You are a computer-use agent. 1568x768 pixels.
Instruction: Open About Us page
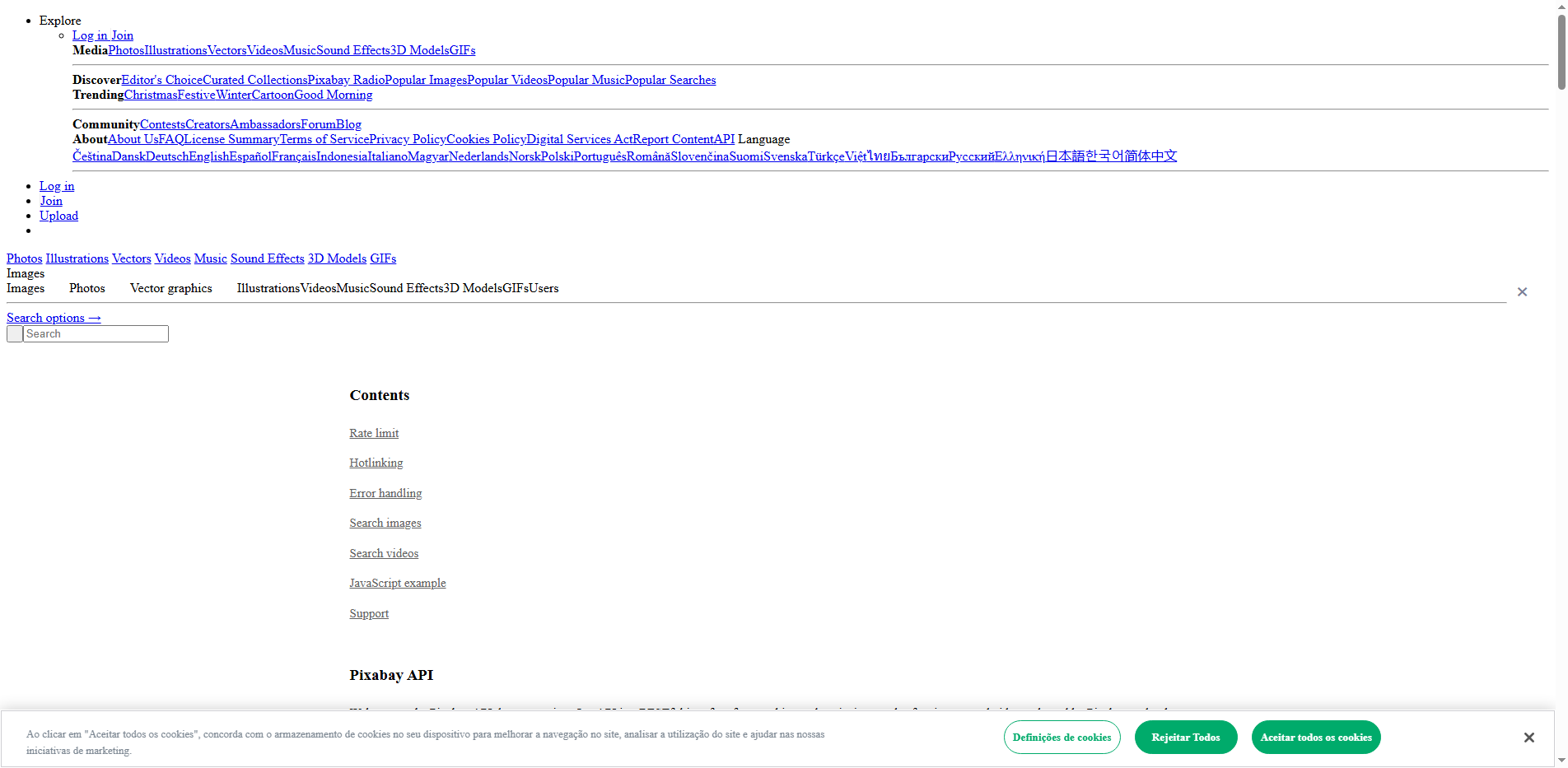pyautogui.click(x=133, y=139)
